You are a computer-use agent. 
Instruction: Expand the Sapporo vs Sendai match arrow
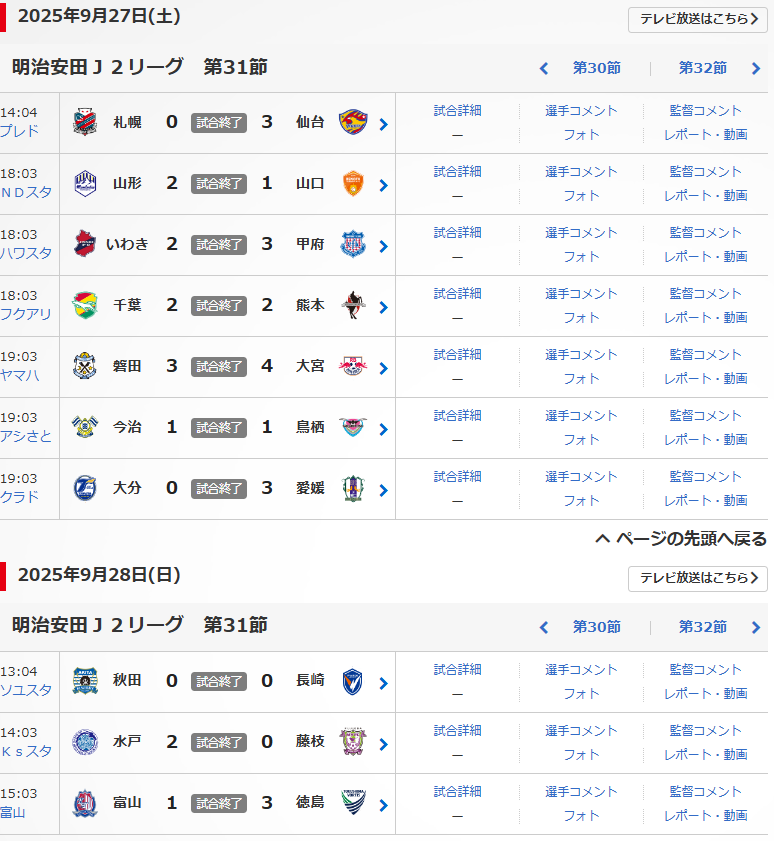coord(383,125)
